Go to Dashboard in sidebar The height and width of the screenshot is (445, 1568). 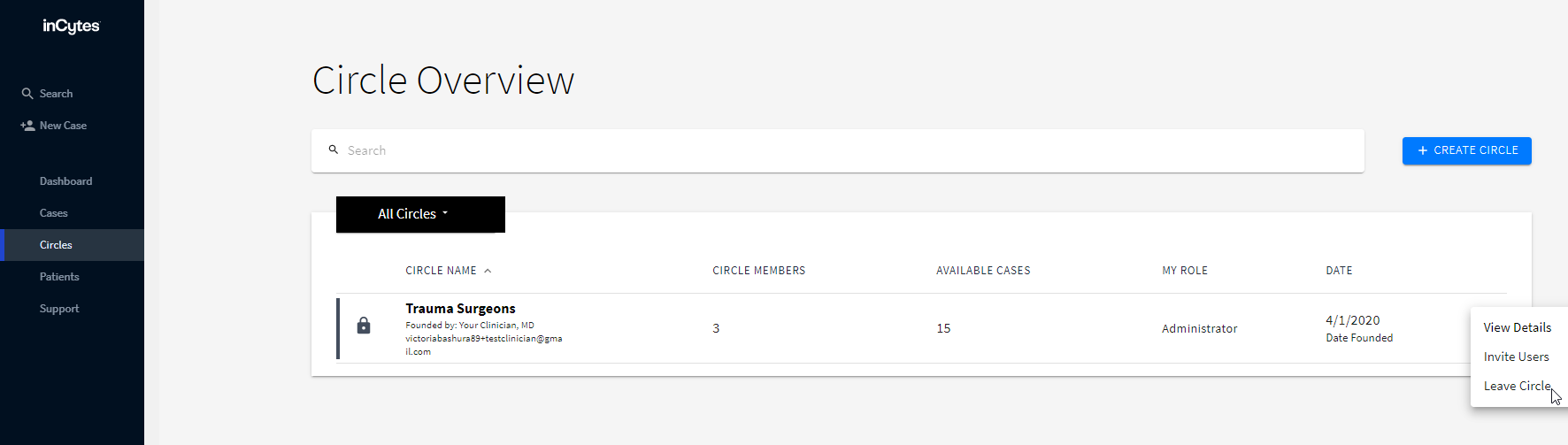coord(65,181)
